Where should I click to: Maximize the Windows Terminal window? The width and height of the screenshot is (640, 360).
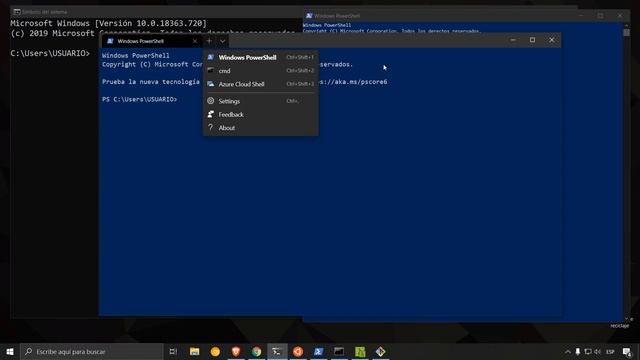[532, 40]
